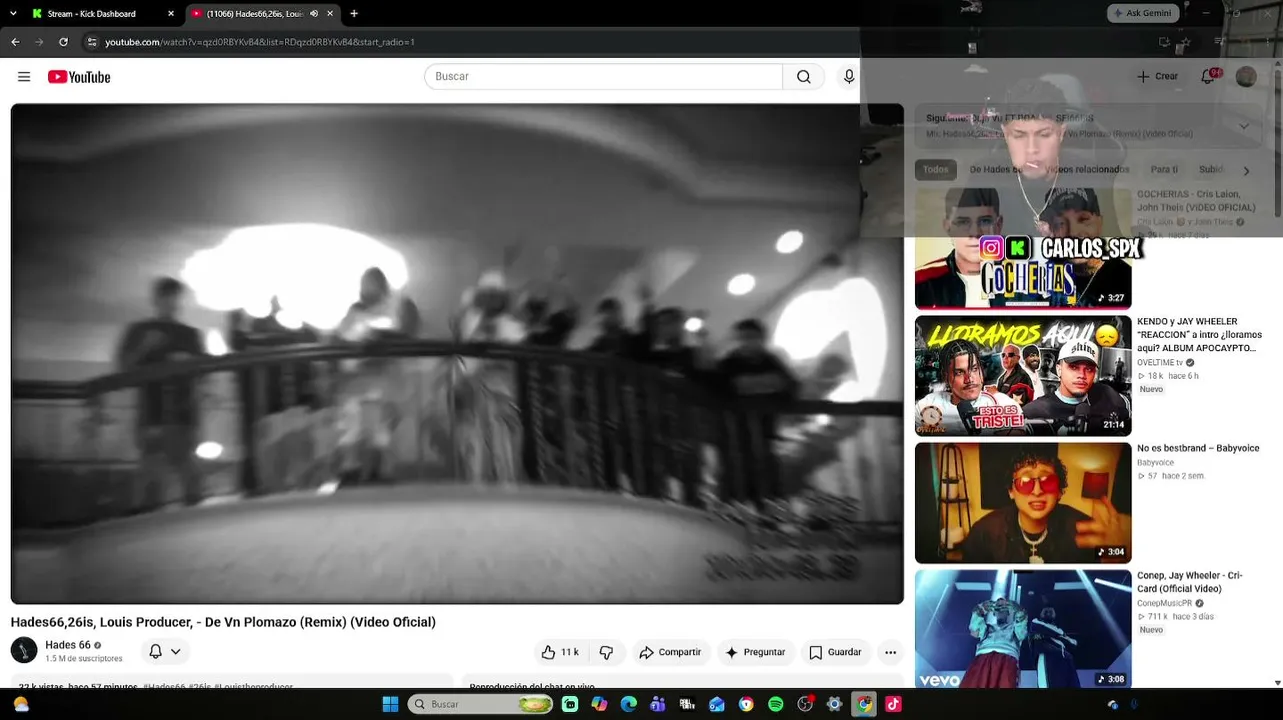This screenshot has height=720, width=1283.
Task: Like the video with thumbs up
Action: tap(560, 652)
